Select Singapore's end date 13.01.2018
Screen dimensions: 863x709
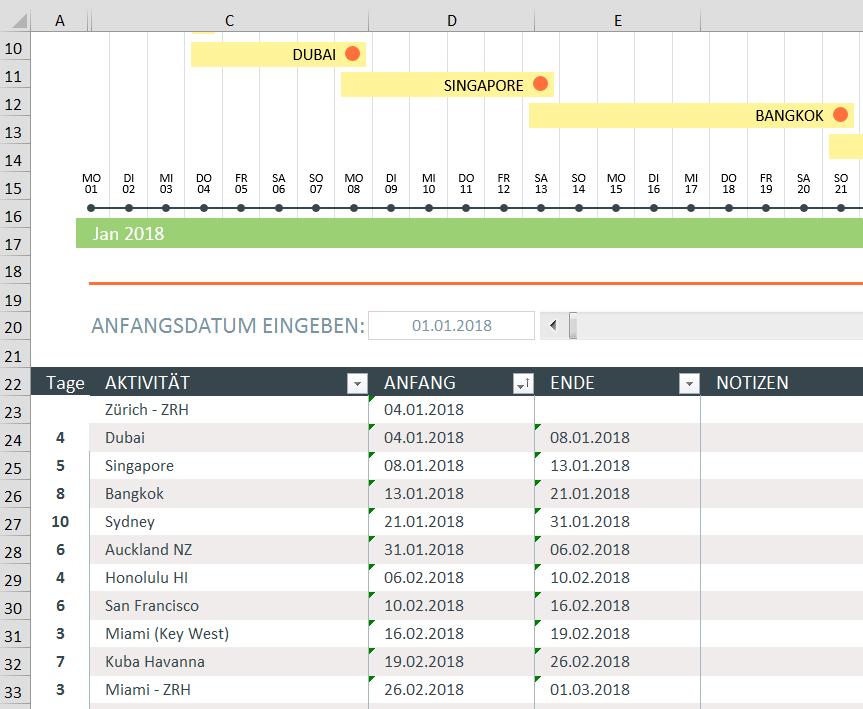tap(618, 466)
